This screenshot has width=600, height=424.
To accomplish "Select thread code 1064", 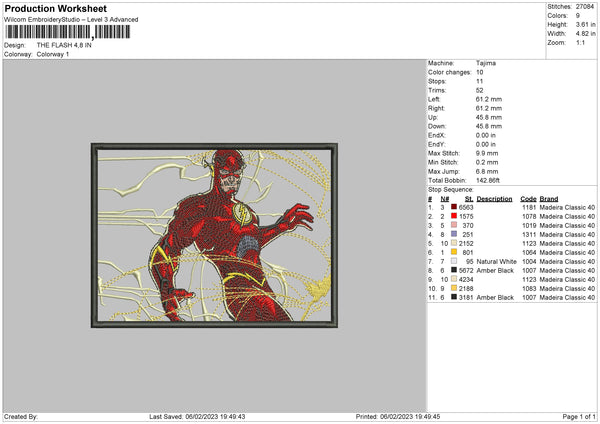I will (x=529, y=252).
